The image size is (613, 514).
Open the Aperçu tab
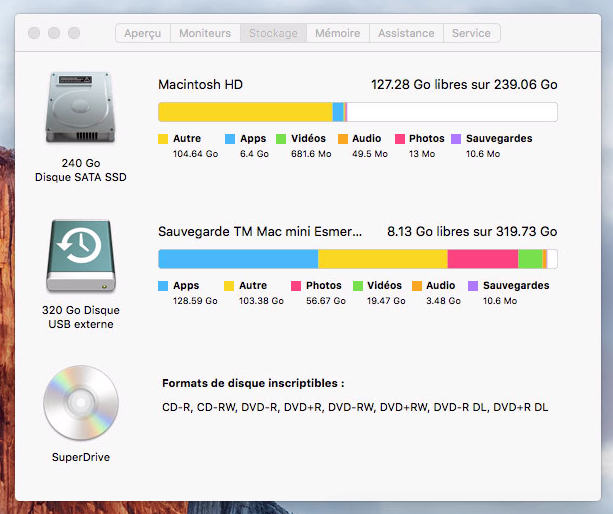click(143, 33)
